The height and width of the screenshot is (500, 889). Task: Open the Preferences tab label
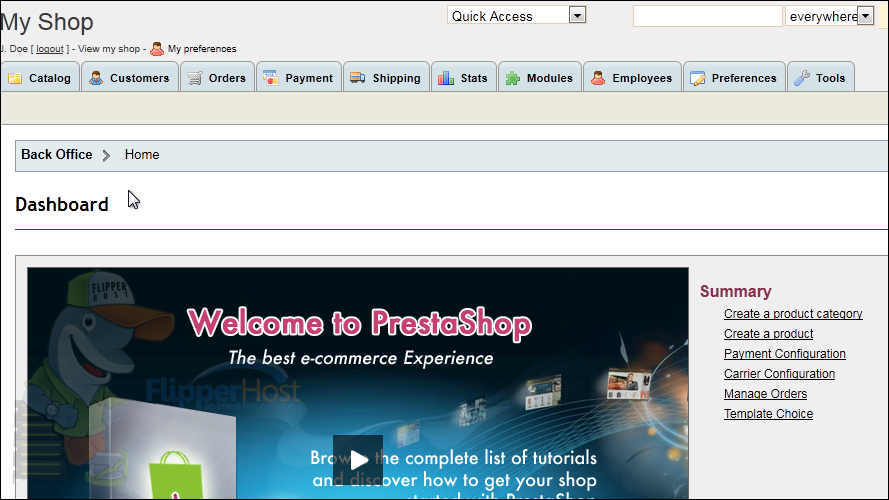point(744,78)
